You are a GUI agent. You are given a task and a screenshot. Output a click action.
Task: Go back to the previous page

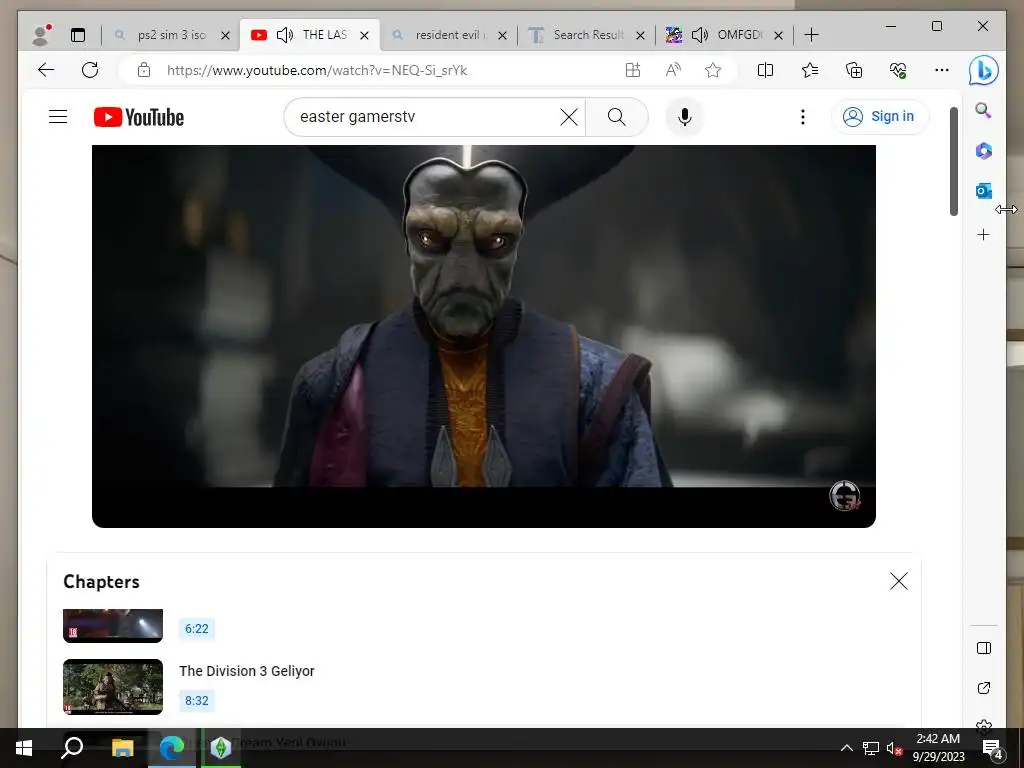(x=46, y=70)
